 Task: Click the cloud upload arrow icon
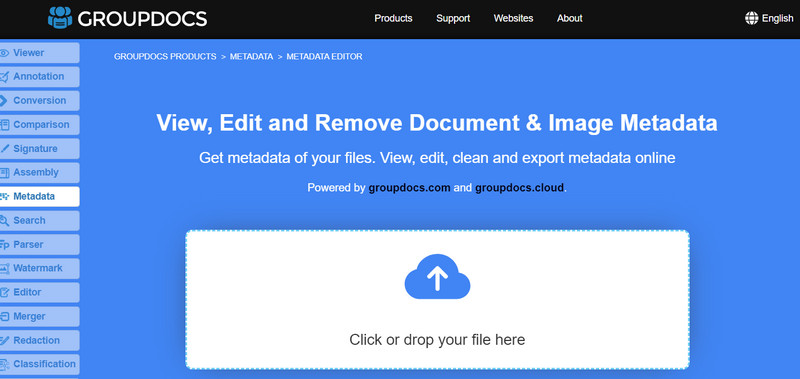tap(437, 276)
